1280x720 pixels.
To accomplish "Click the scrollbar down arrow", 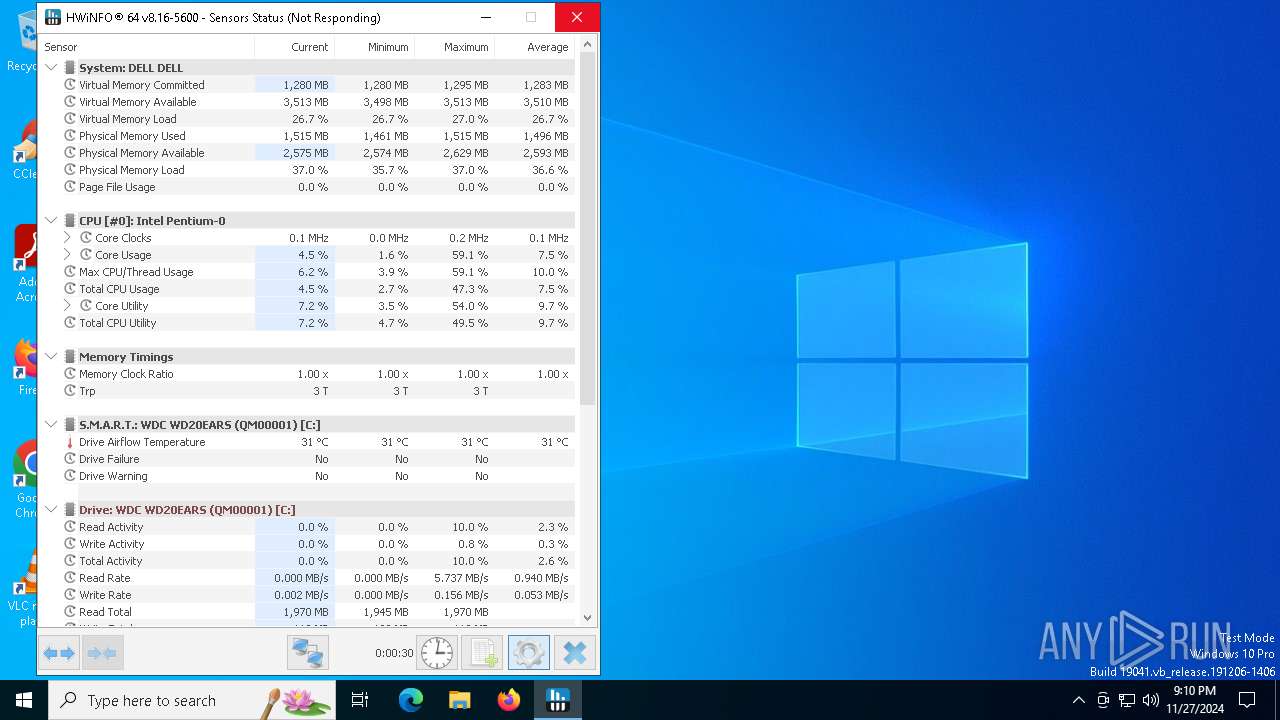I will (x=588, y=618).
